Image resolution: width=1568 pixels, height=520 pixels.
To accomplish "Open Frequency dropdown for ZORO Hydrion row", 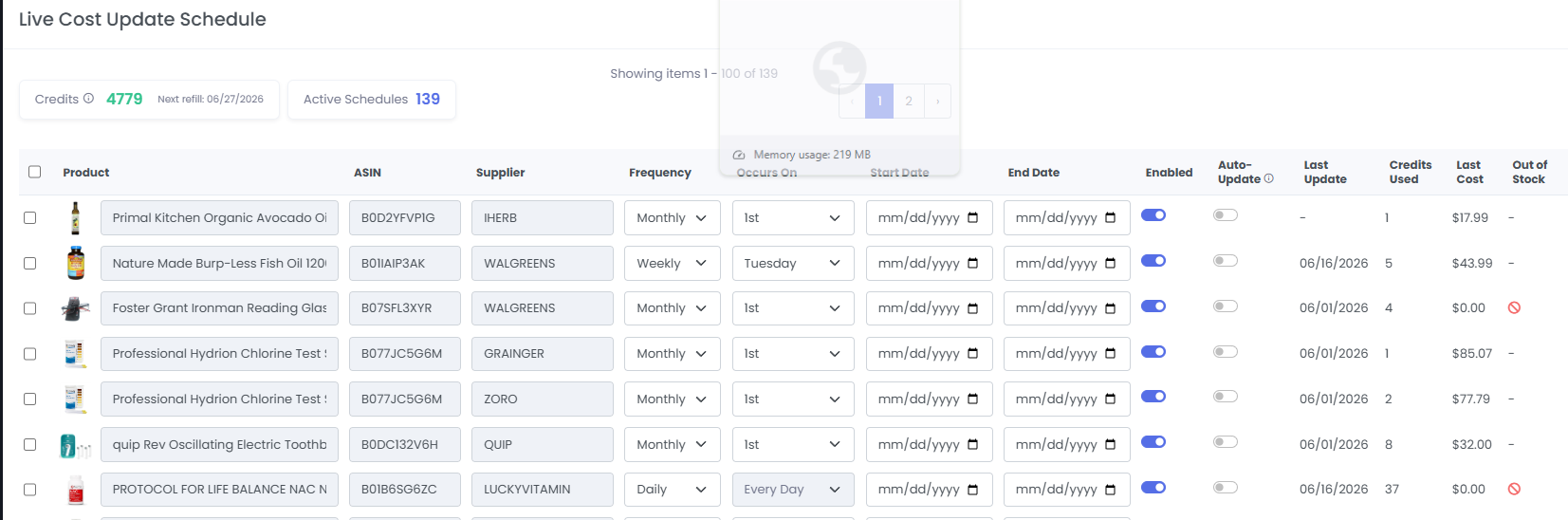I will click(x=672, y=399).
